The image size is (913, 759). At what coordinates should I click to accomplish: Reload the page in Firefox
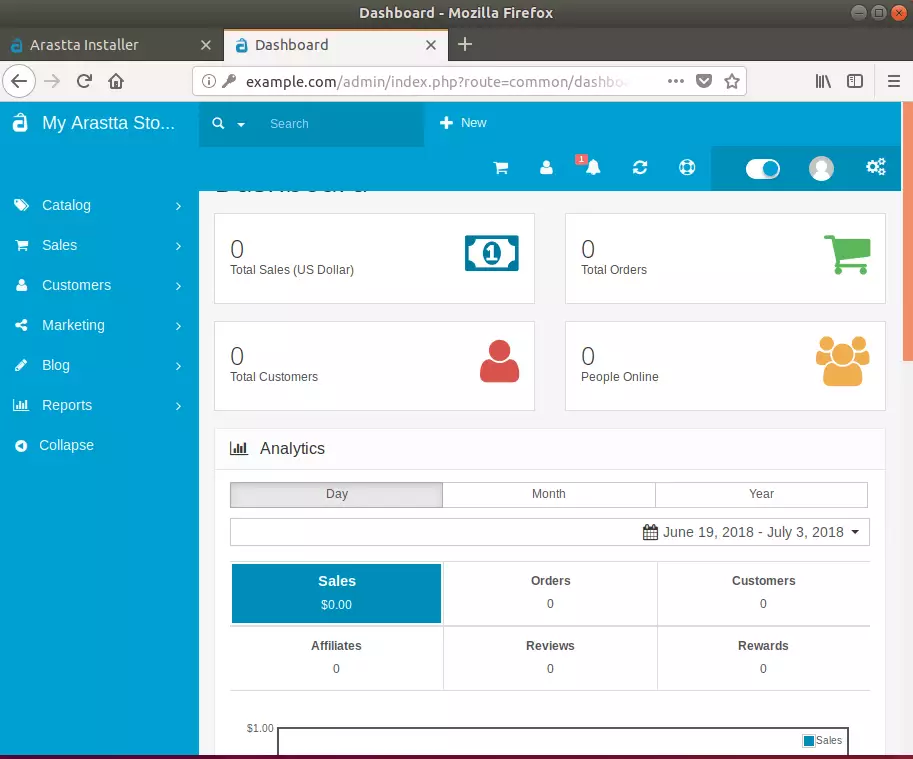coord(84,81)
